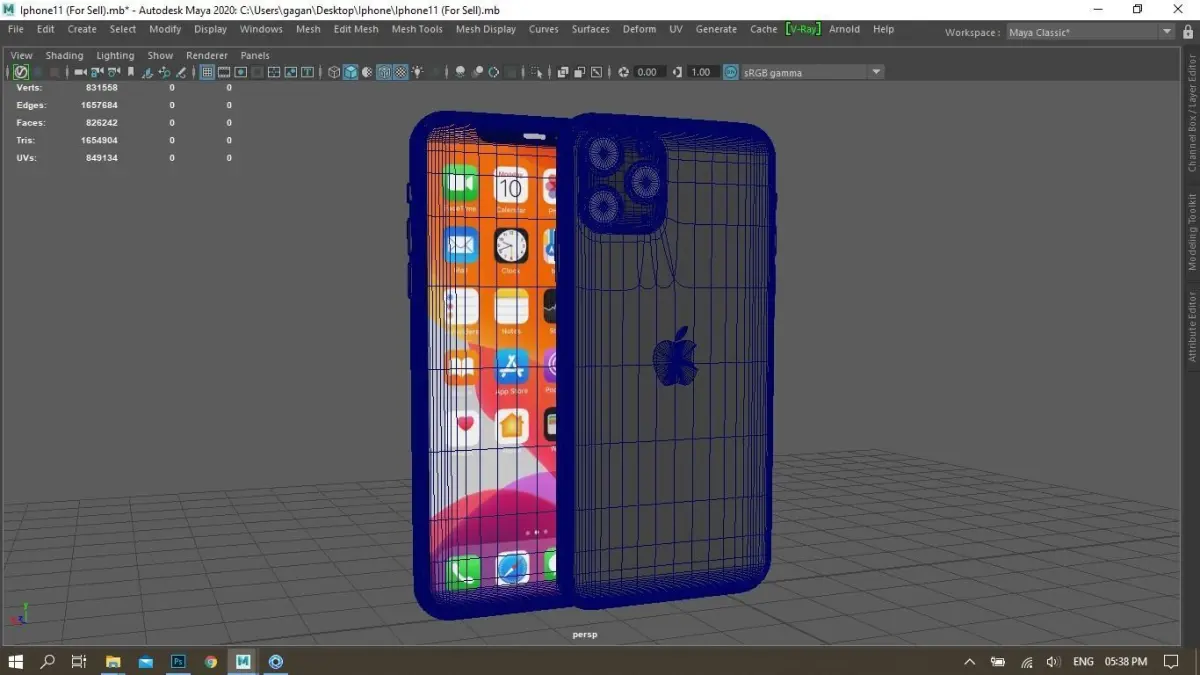Open the Lighting panel menu
The image size is (1200, 675).
click(x=115, y=56)
